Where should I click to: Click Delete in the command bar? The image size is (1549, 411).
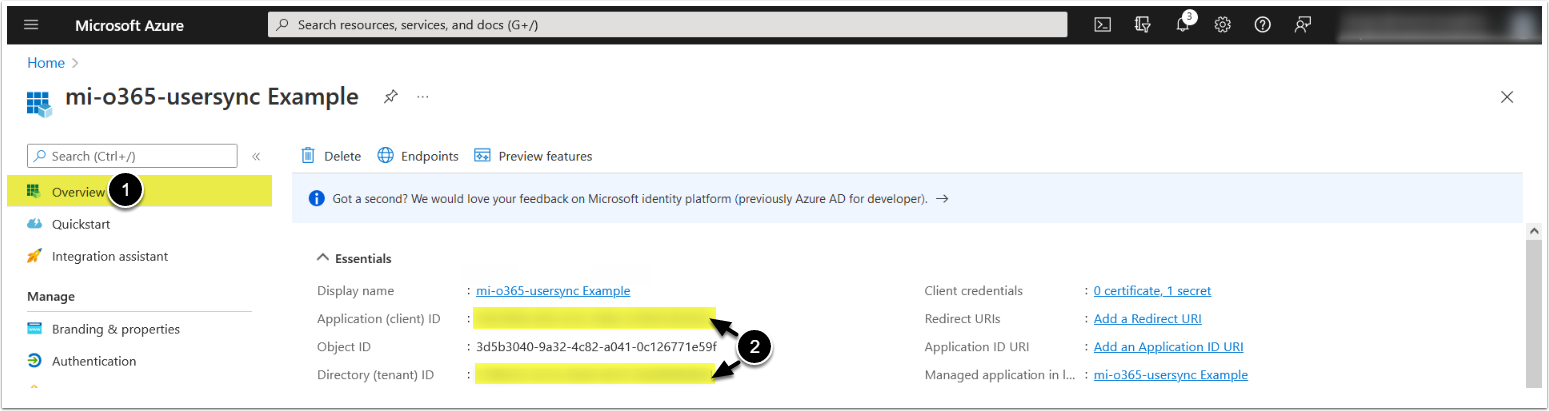pyautogui.click(x=331, y=156)
